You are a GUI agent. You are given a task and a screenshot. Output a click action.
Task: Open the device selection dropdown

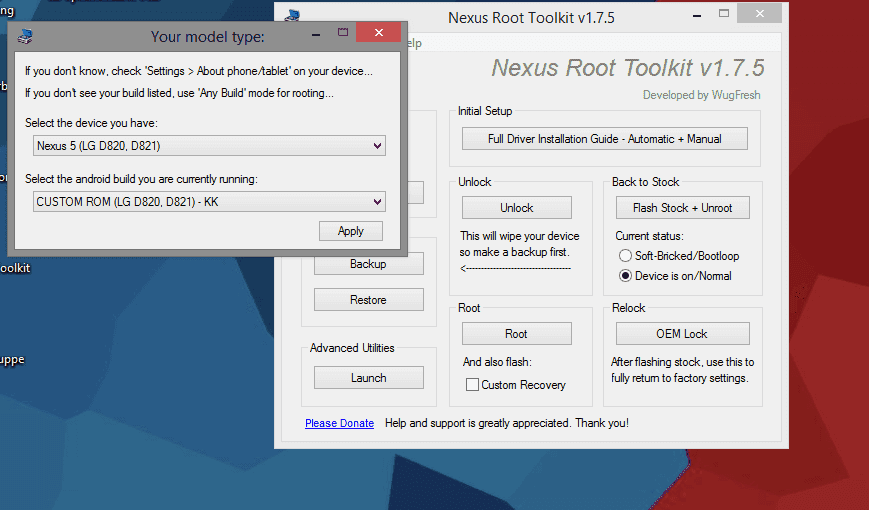(x=209, y=146)
